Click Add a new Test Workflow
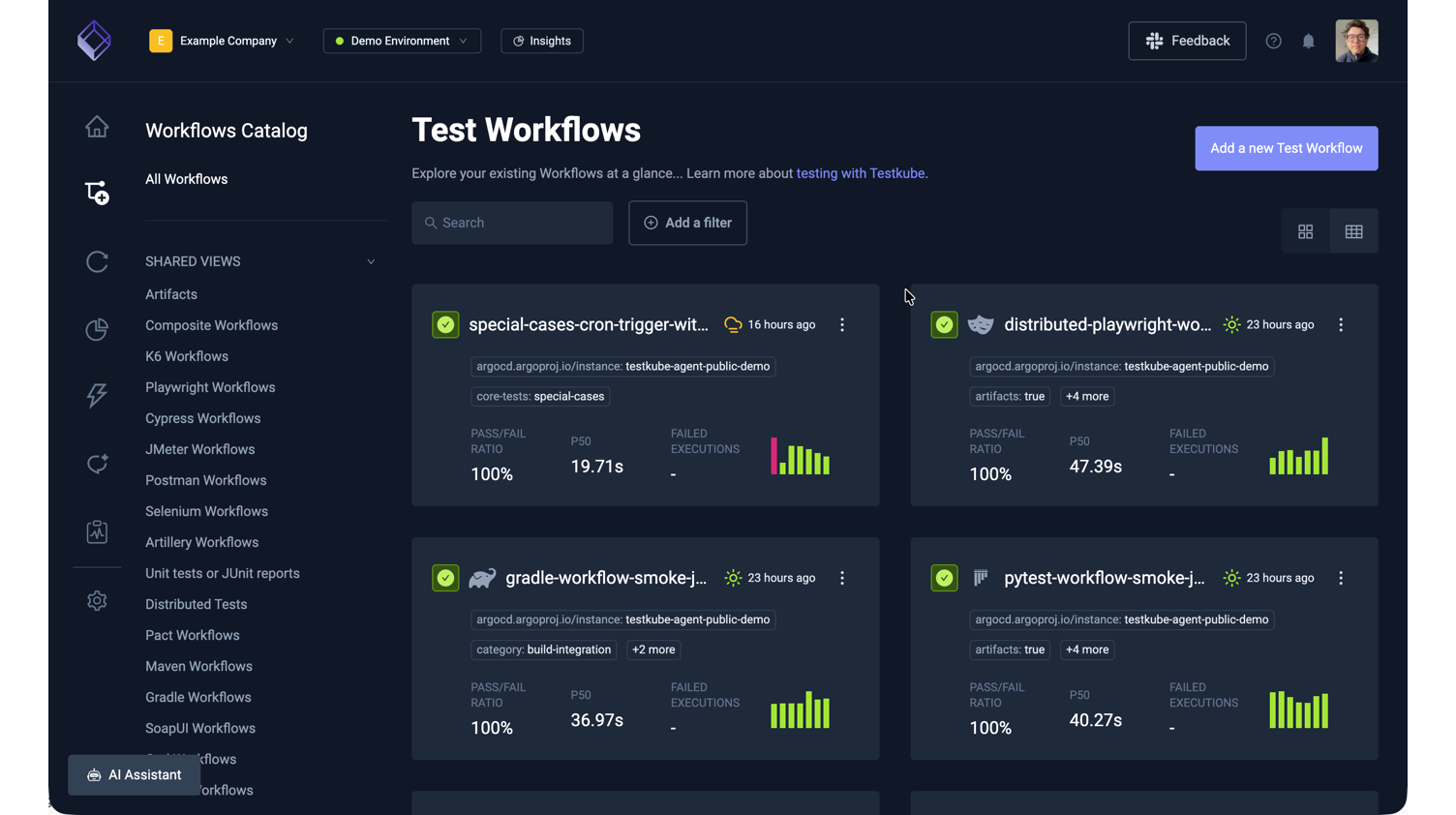This screenshot has height=815, width=1456. (x=1286, y=148)
